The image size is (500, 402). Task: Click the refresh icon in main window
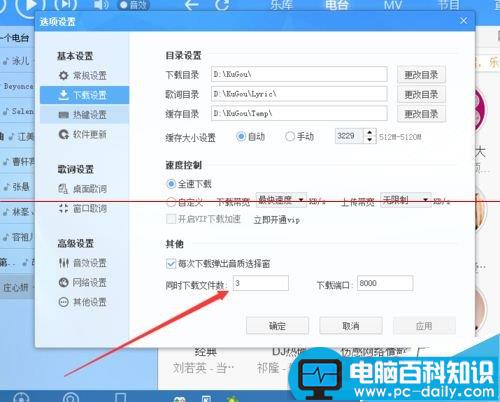click(222, 5)
